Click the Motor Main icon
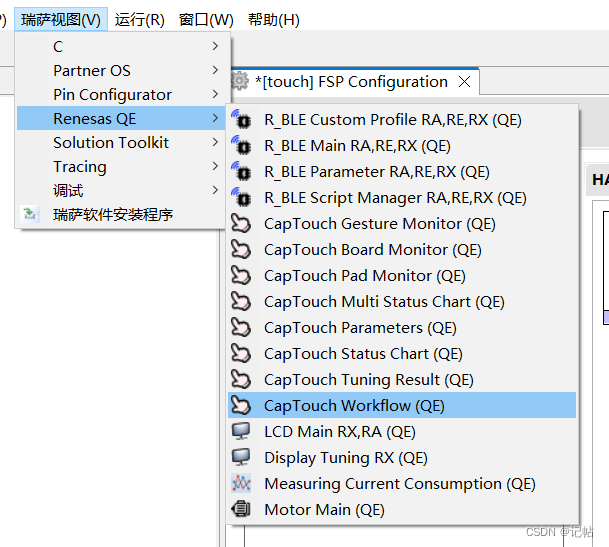Image resolution: width=609 pixels, height=547 pixels. point(241,510)
